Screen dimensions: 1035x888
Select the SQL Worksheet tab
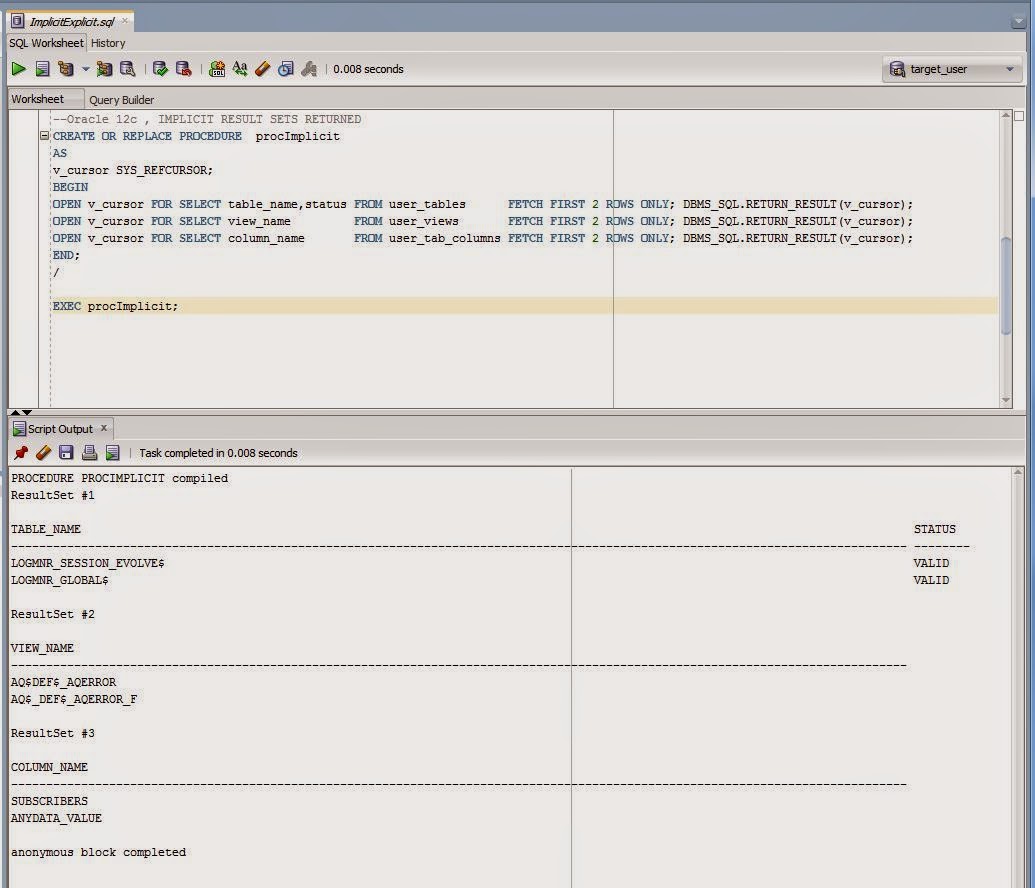[44, 43]
